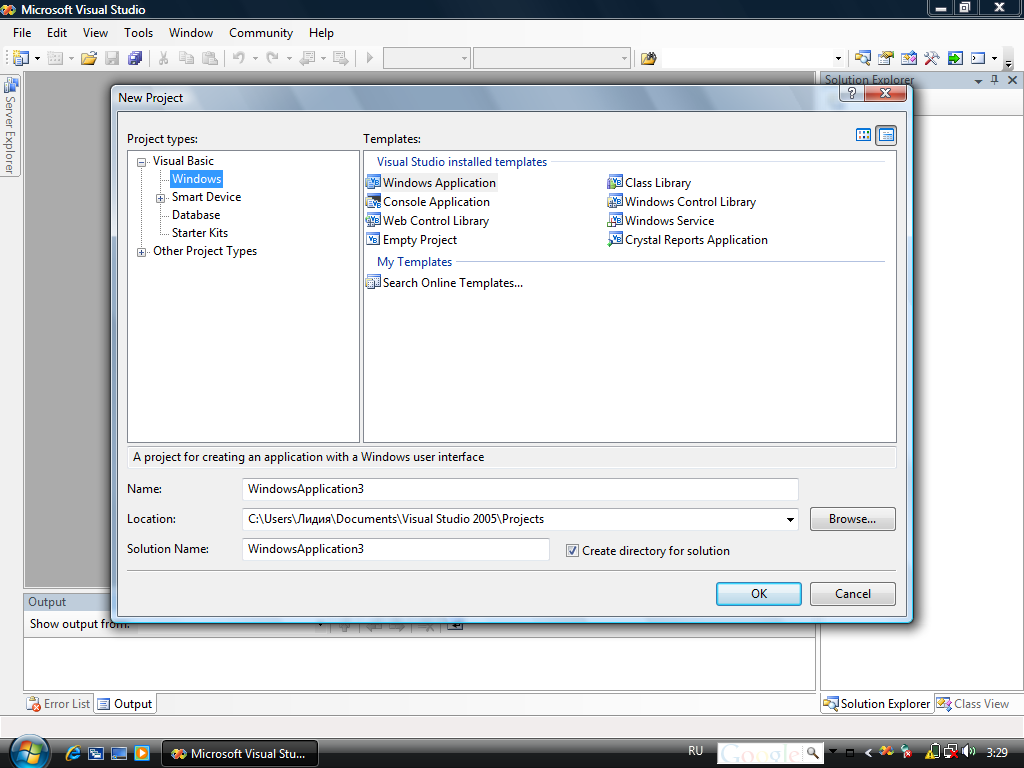This screenshot has width=1024, height=768.
Task: Open the Tools menu
Action: [138, 33]
